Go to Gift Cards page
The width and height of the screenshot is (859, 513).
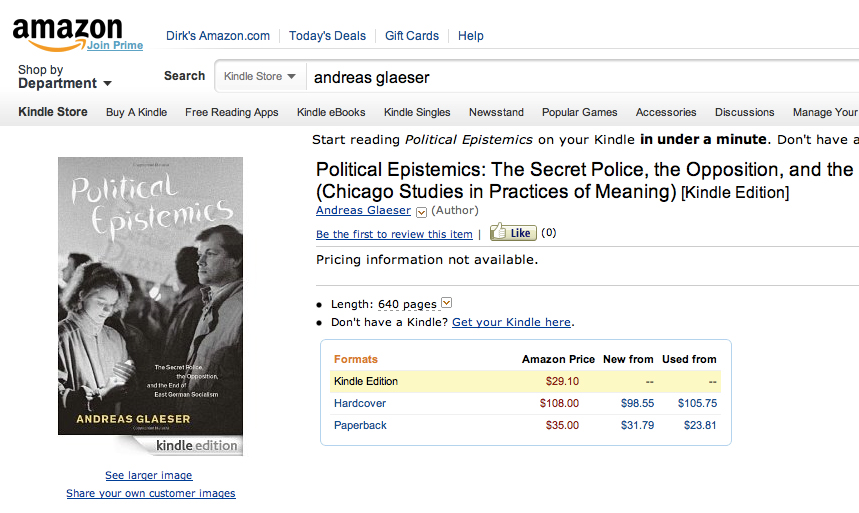coord(412,36)
